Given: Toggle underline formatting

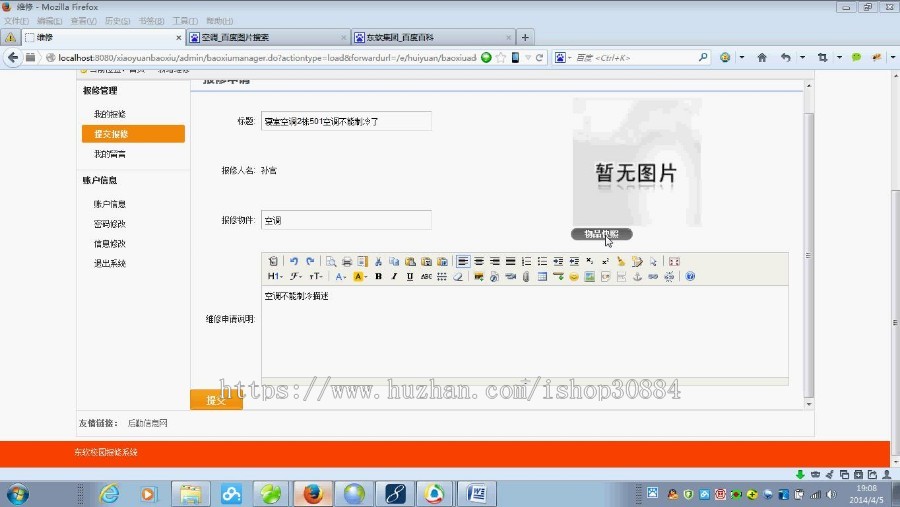Looking at the screenshot, I should tap(410, 277).
